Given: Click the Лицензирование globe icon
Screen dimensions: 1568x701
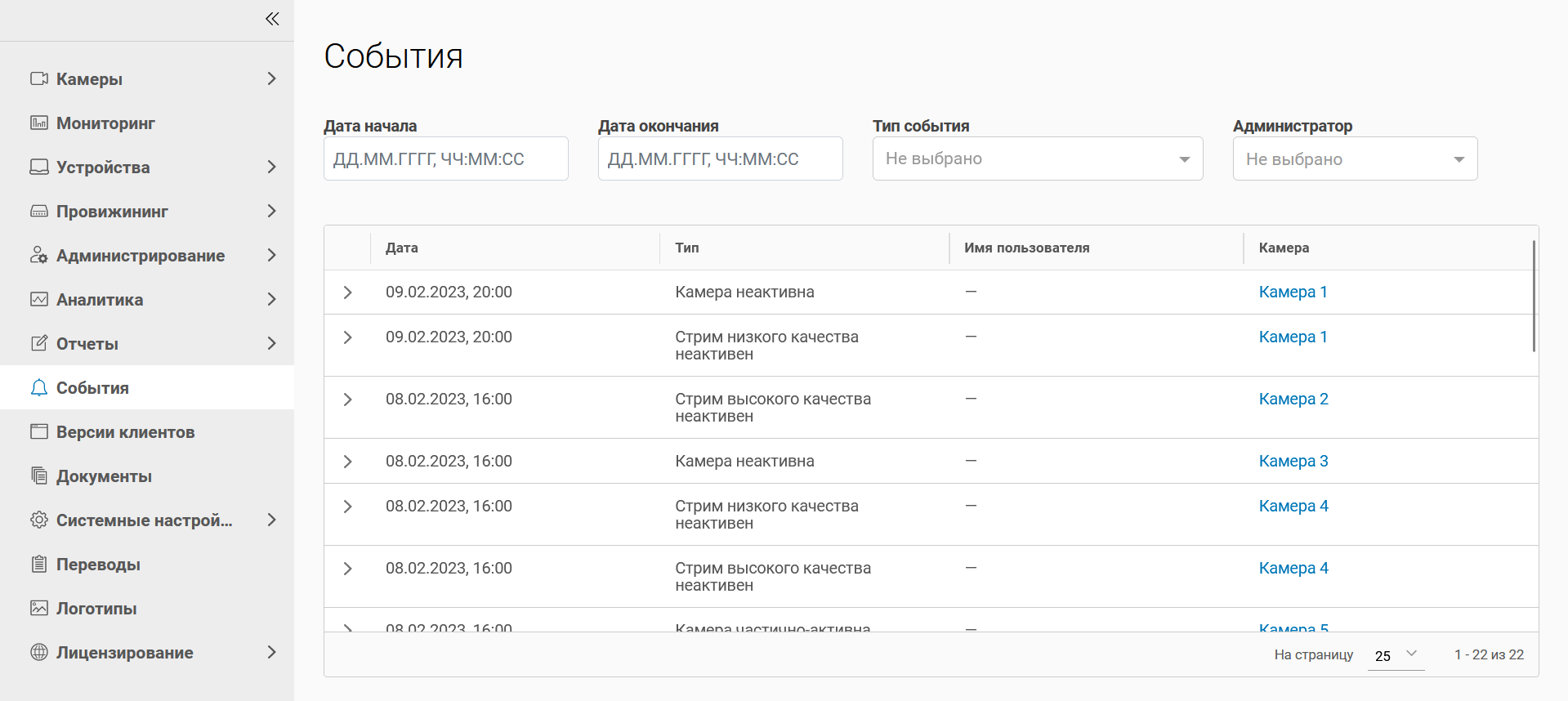Looking at the screenshot, I should (39, 652).
